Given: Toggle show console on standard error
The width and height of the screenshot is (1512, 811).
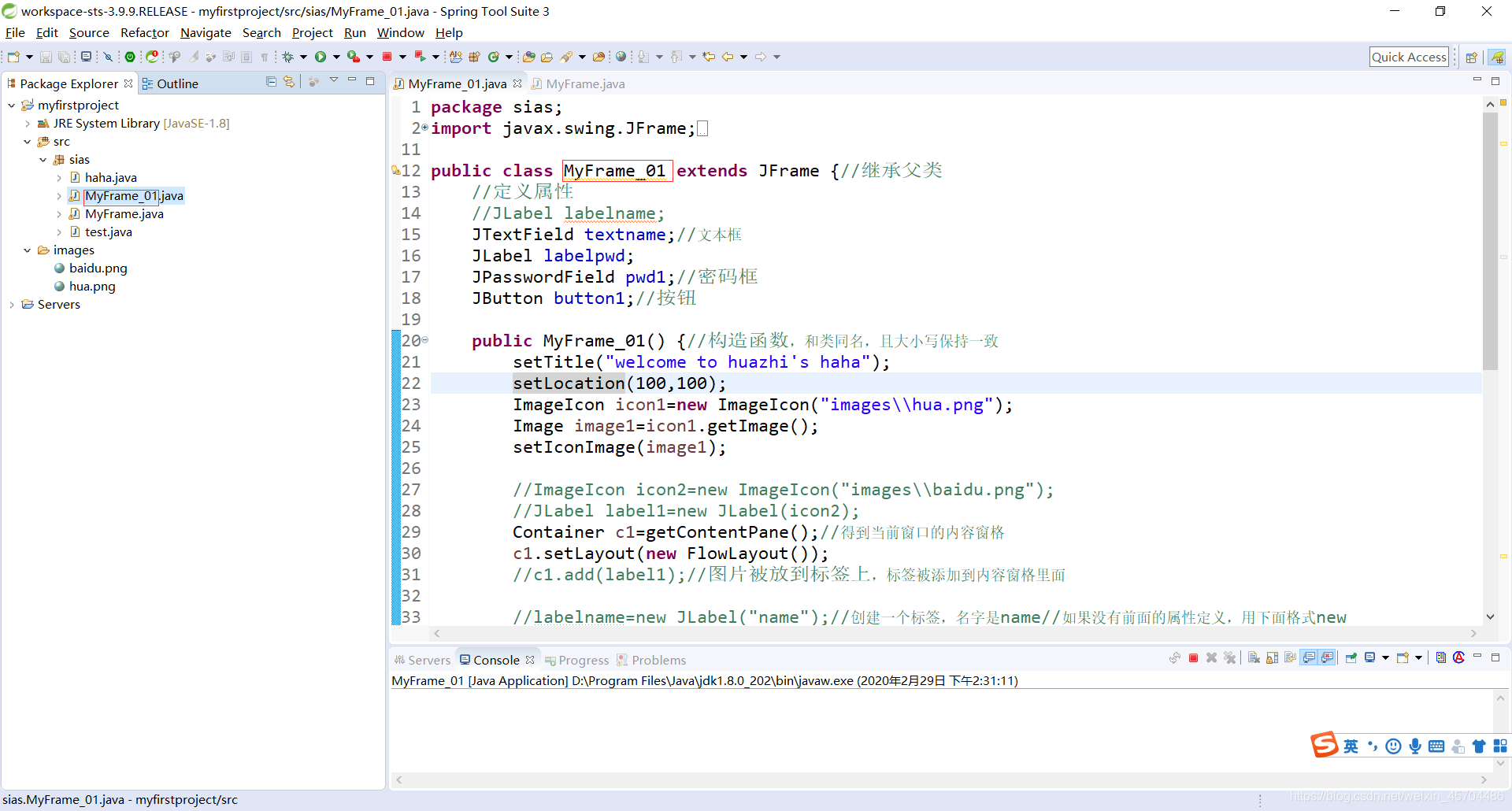Looking at the screenshot, I should click(1327, 658).
